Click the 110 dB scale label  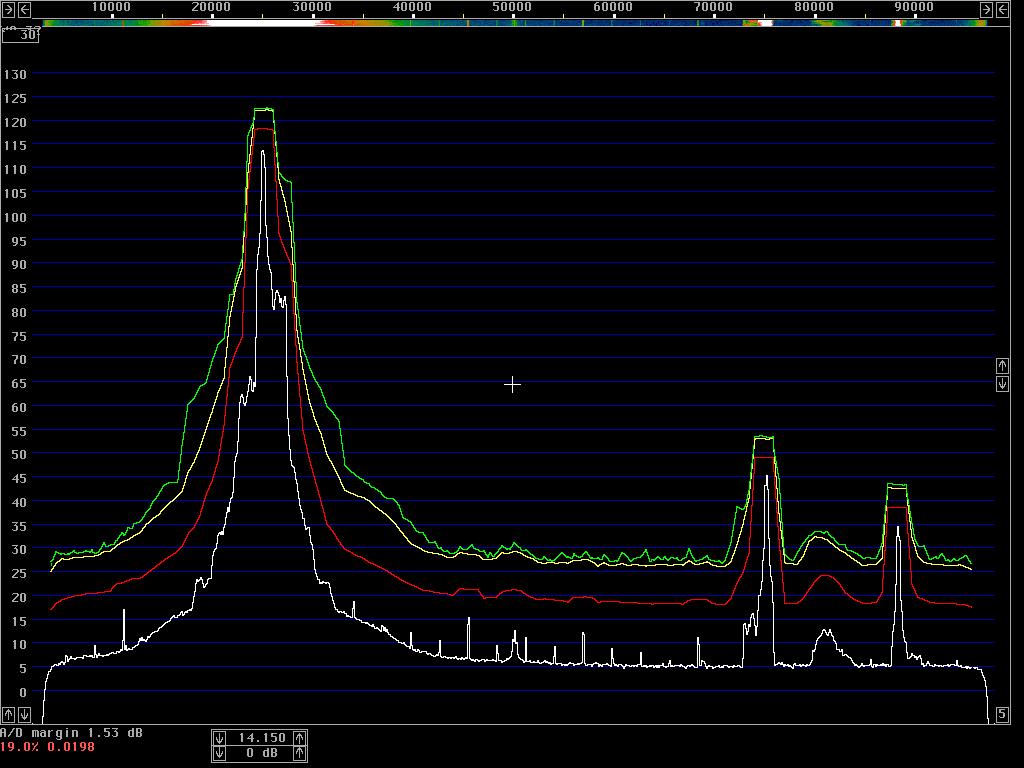[x=15, y=169]
